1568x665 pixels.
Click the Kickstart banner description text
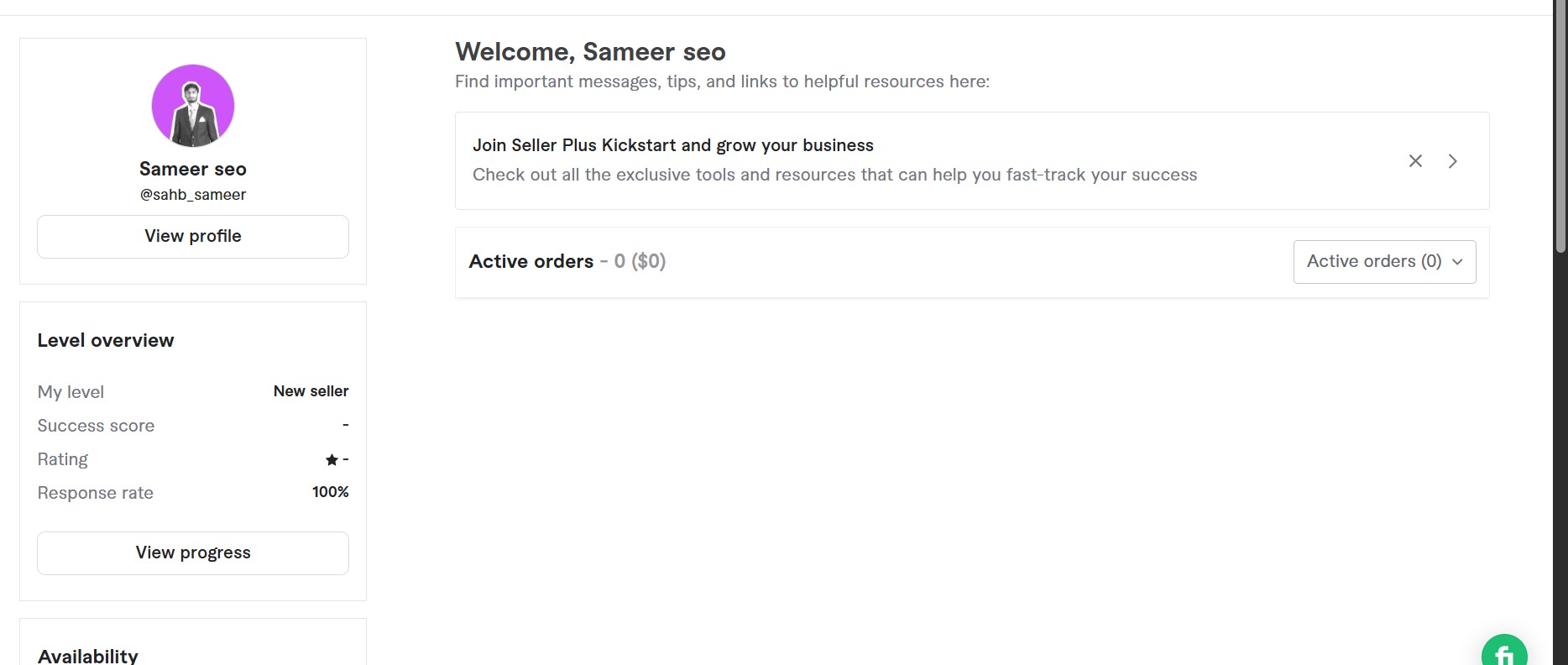pyautogui.click(x=834, y=175)
